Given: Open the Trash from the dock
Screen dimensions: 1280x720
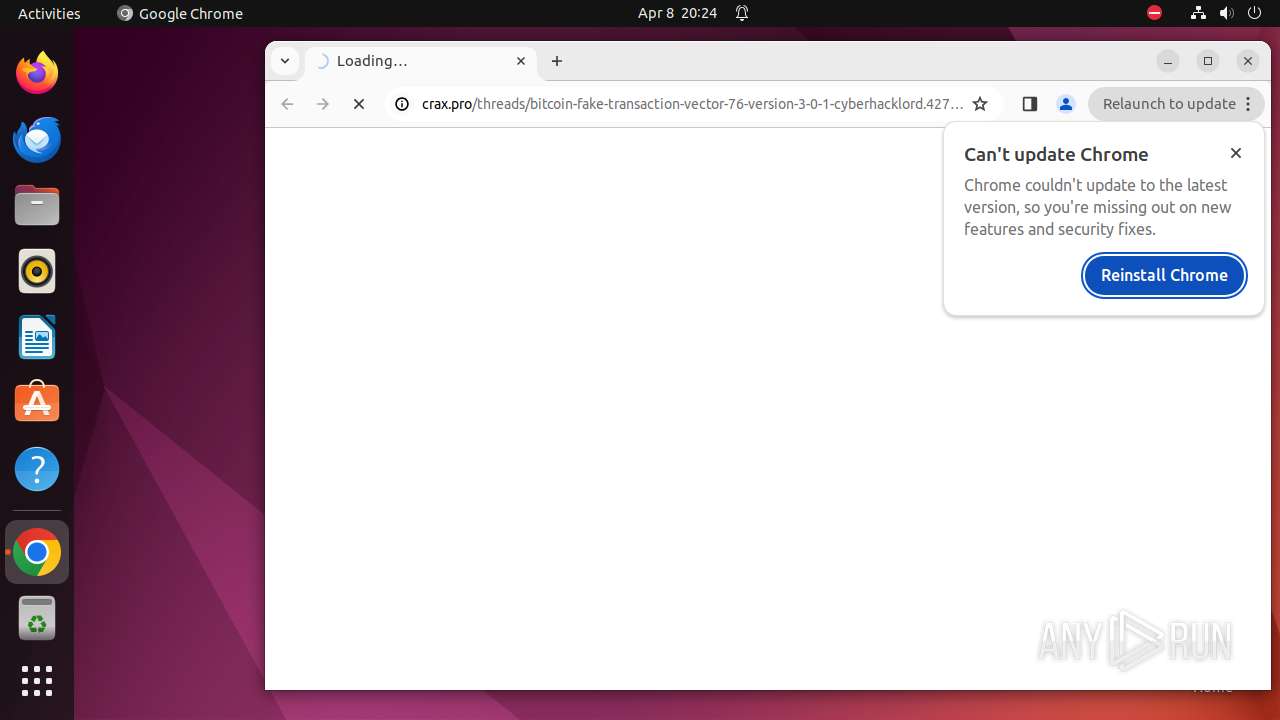Looking at the screenshot, I should pyautogui.click(x=37, y=618).
